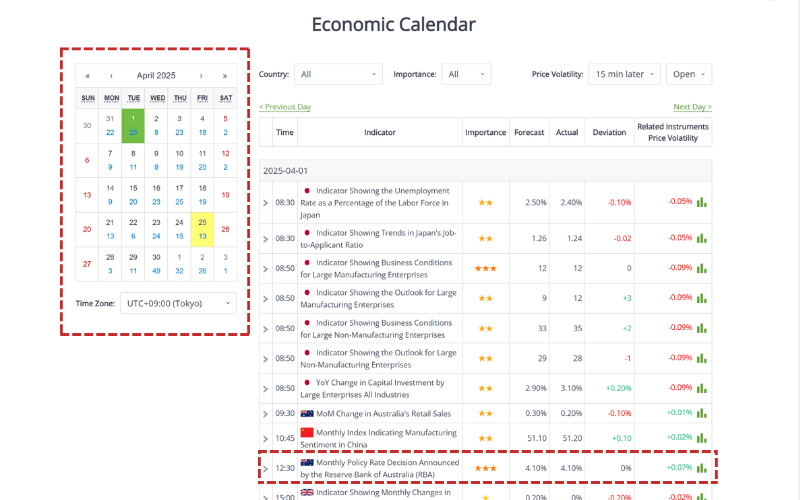Click the +0.20% deviation for Capital Investment
Screen dimensions: 800x500
618,388
